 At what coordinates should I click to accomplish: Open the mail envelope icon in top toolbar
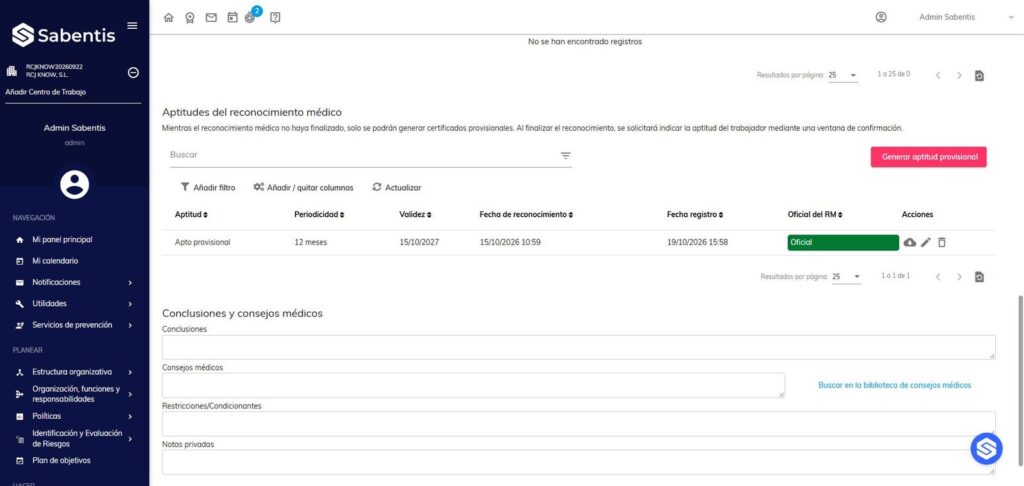click(211, 18)
